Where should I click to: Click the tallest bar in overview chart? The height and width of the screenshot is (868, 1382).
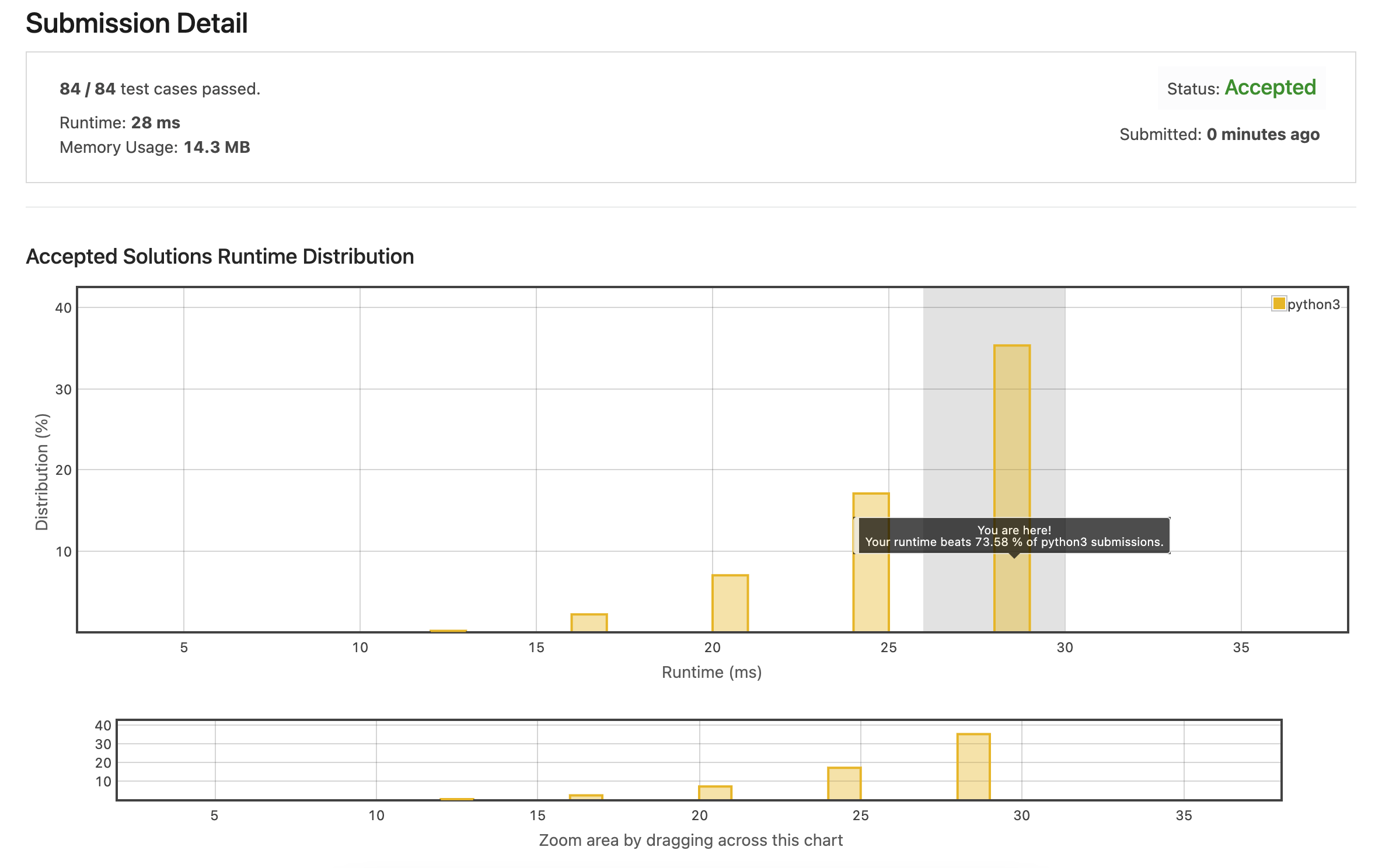coord(973,766)
